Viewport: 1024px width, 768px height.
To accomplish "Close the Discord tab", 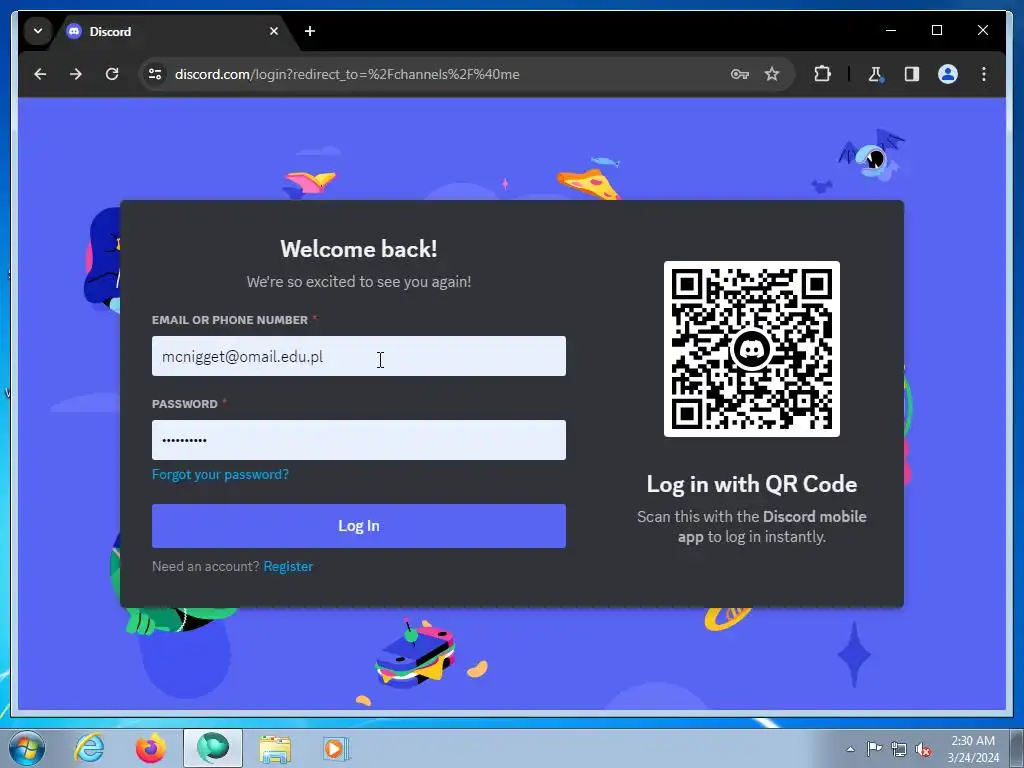I will click(274, 31).
